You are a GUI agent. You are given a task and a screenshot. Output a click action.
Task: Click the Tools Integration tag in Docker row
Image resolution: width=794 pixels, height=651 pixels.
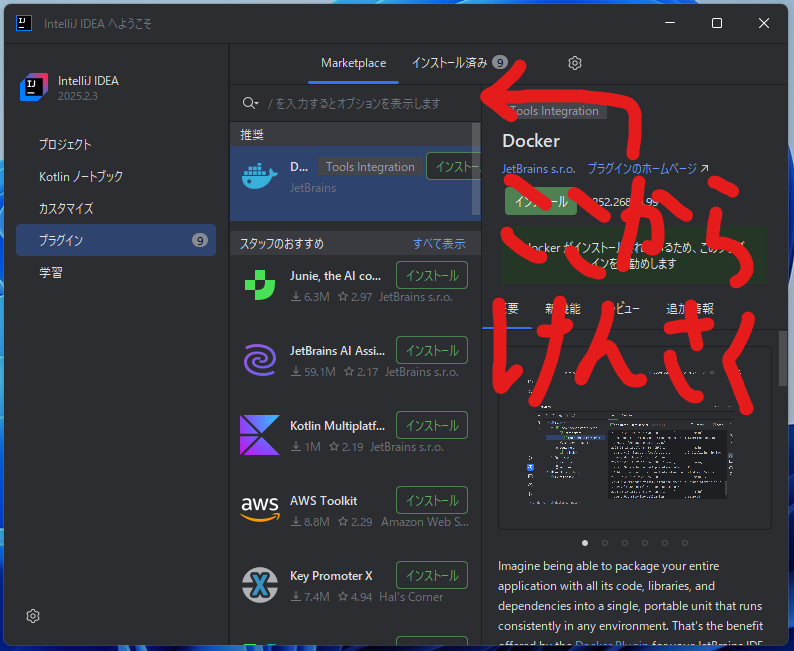coord(370,167)
